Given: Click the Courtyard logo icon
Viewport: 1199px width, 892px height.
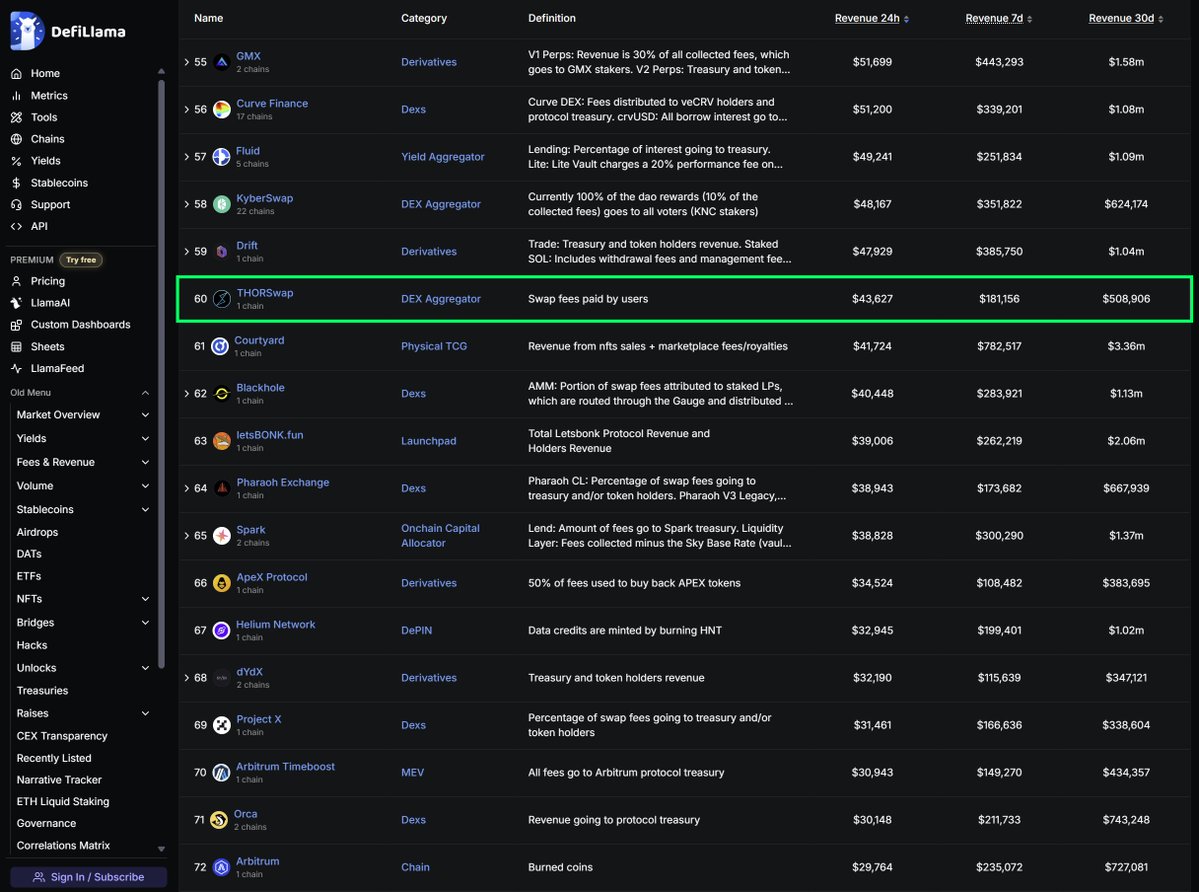Looking at the screenshot, I should point(219,346).
